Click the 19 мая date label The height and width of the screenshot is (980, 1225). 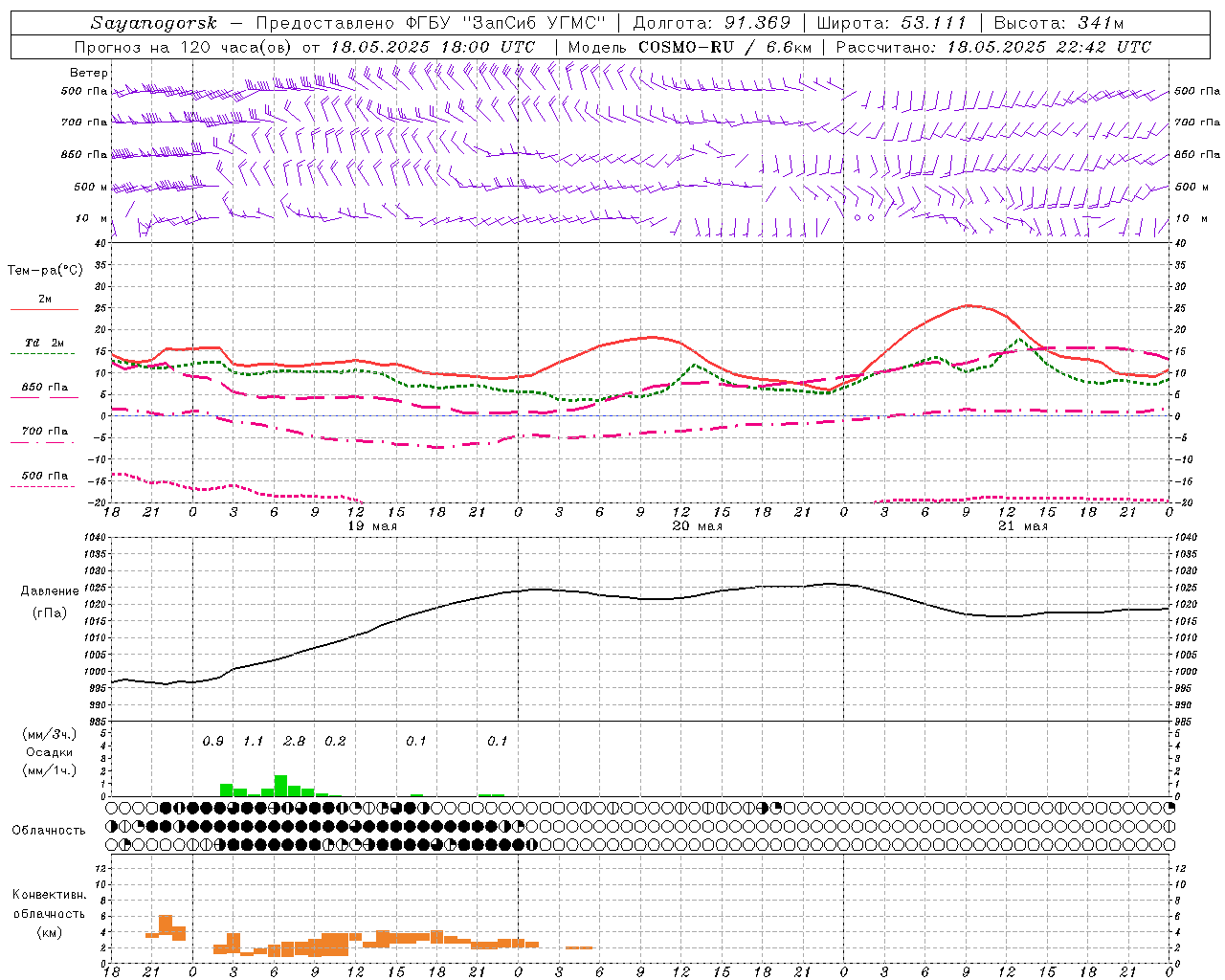pos(372,525)
